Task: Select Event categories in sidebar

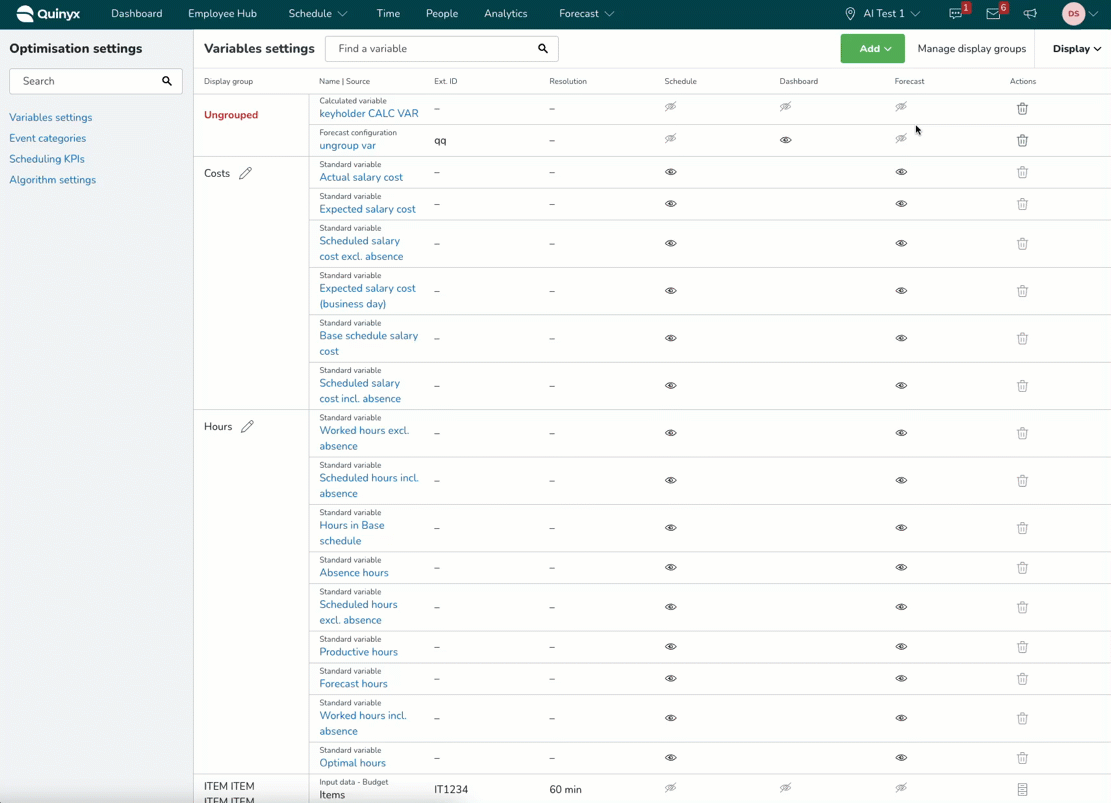Action: point(47,138)
